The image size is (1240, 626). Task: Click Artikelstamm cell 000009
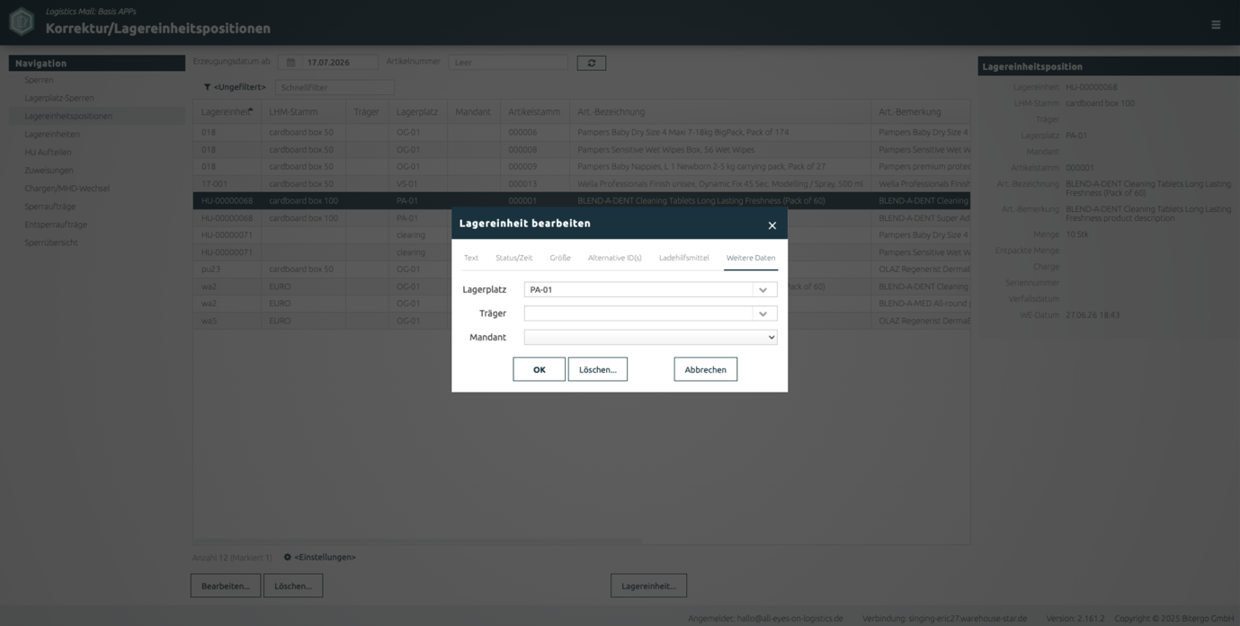coord(535,167)
